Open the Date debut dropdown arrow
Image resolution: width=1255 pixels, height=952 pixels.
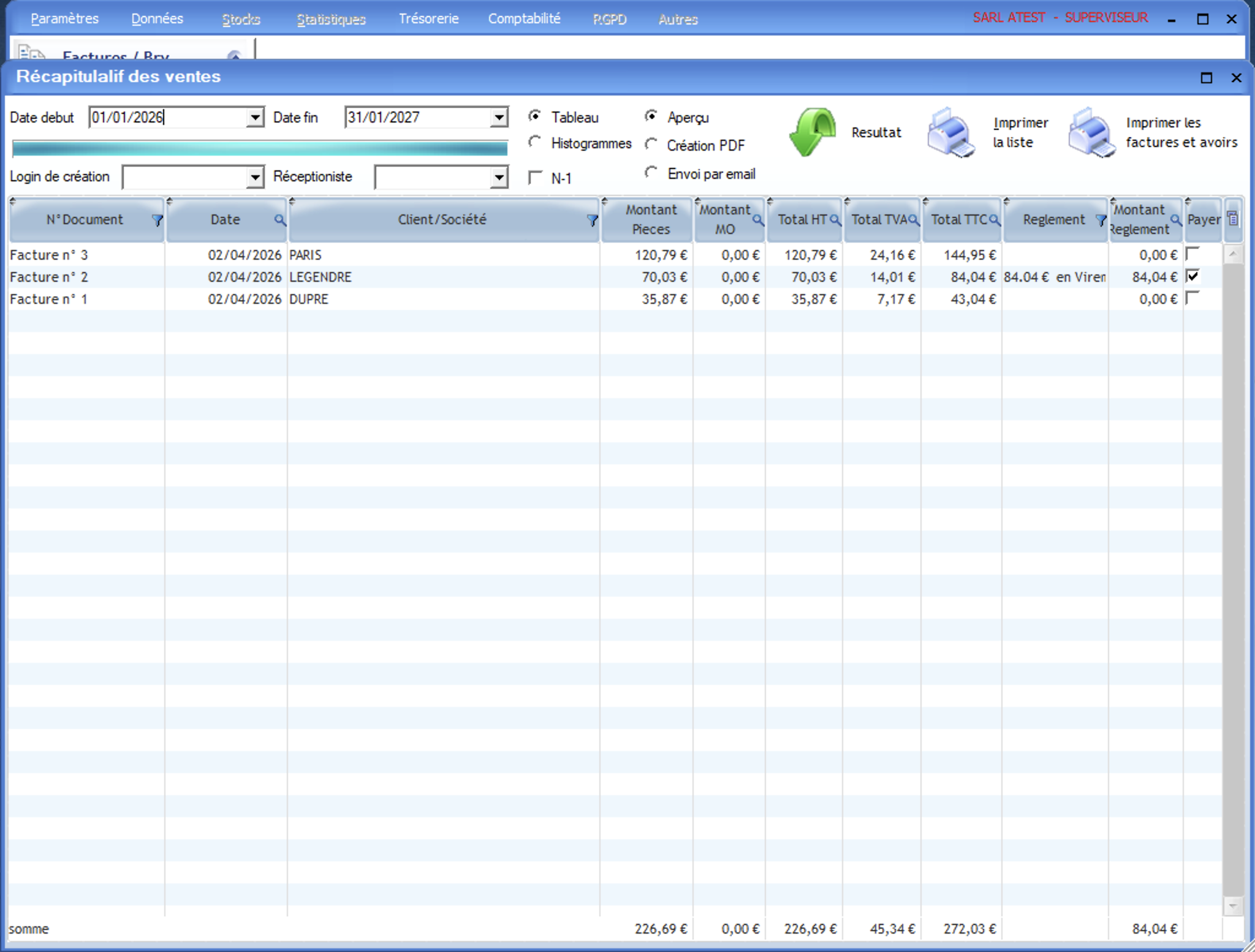click(255, 117)
